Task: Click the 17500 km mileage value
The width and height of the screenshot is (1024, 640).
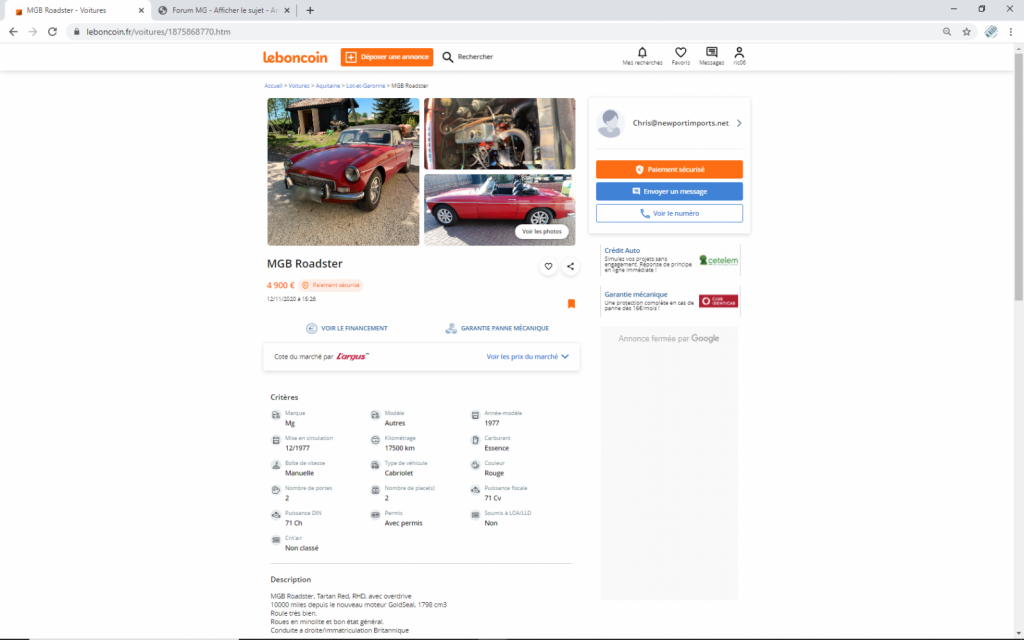Action: coord(400,448)
